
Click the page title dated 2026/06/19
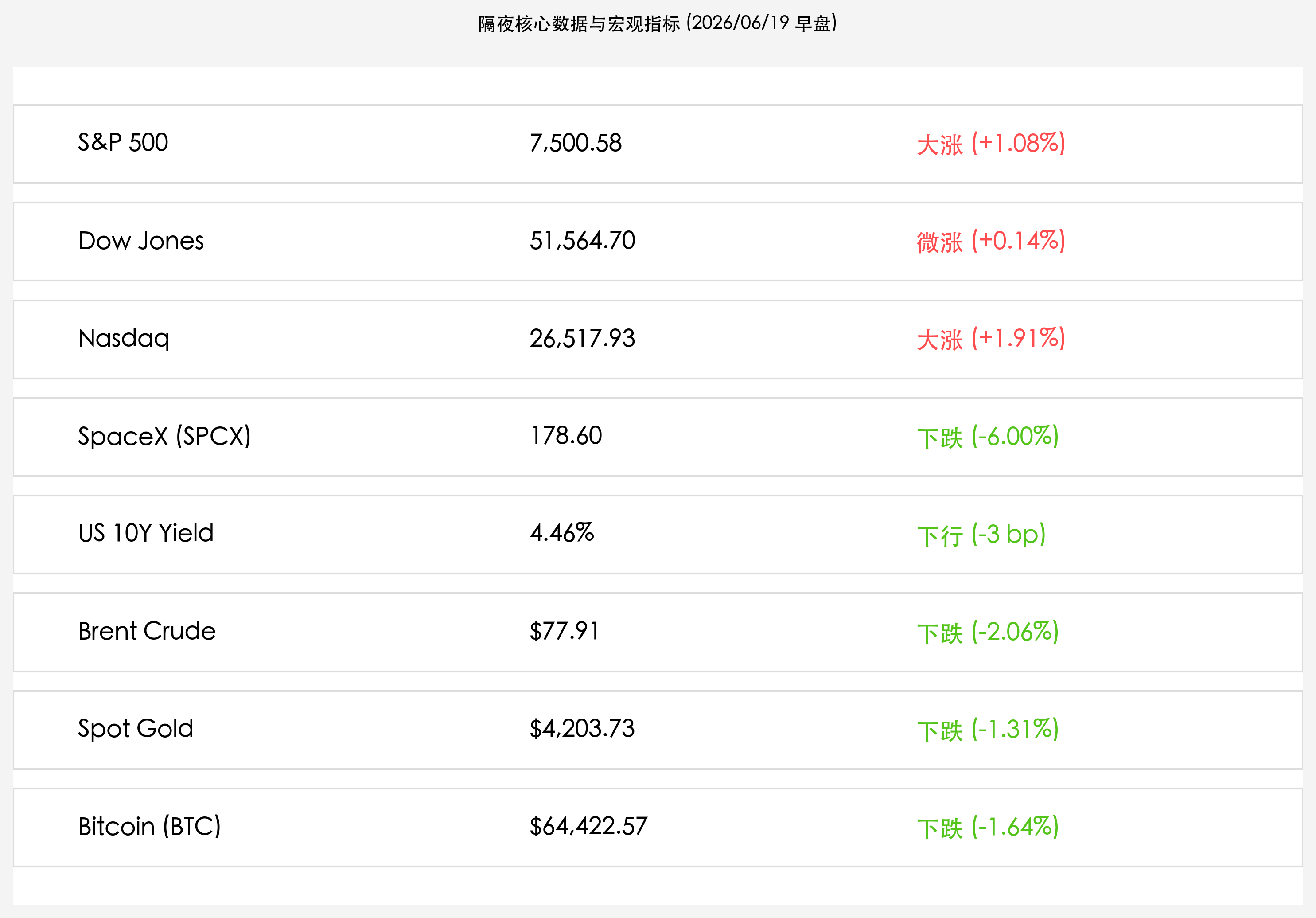pos(658,23)
